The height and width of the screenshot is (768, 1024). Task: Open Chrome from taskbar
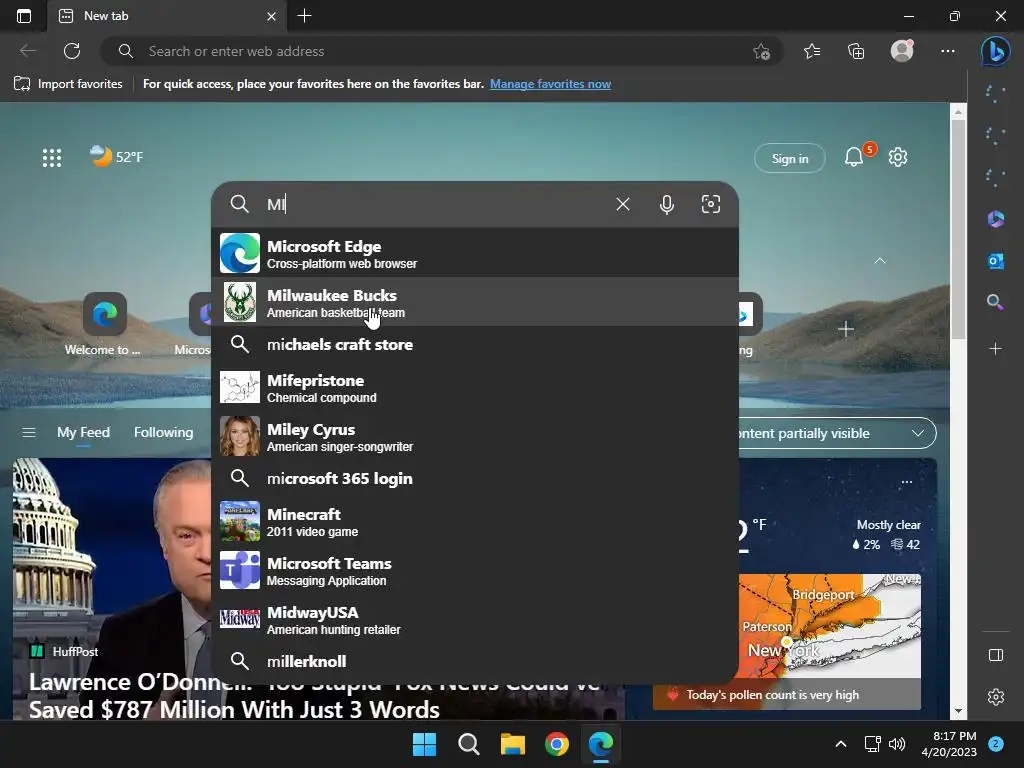pyautogui.click(x=556, y=744)
